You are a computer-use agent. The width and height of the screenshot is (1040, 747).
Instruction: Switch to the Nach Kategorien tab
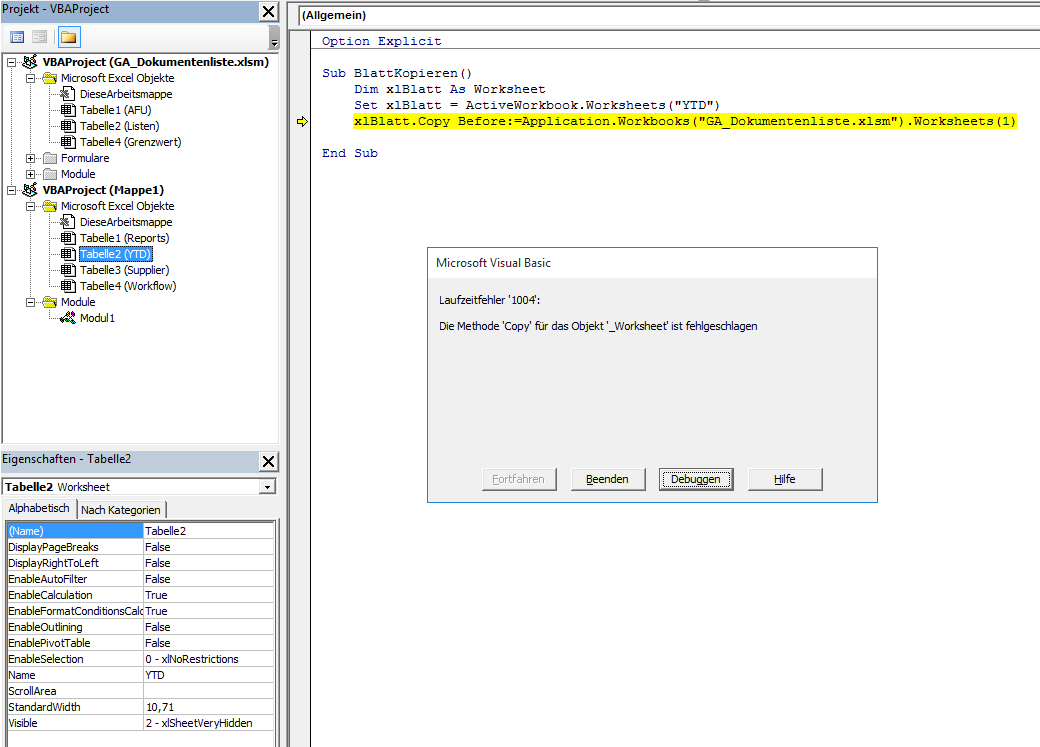coord(121,510)
